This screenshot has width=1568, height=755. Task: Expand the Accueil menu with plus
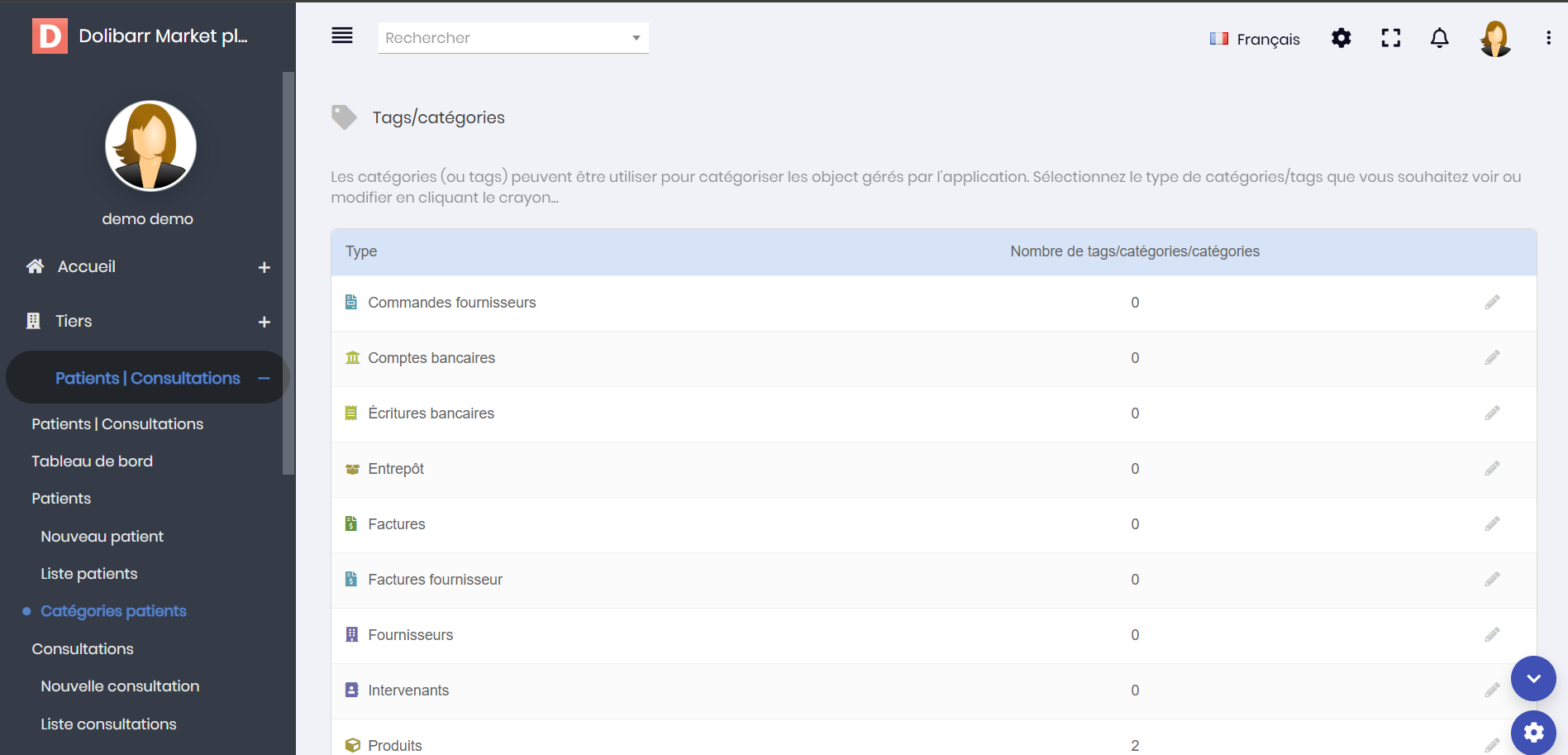click(265, 267)
